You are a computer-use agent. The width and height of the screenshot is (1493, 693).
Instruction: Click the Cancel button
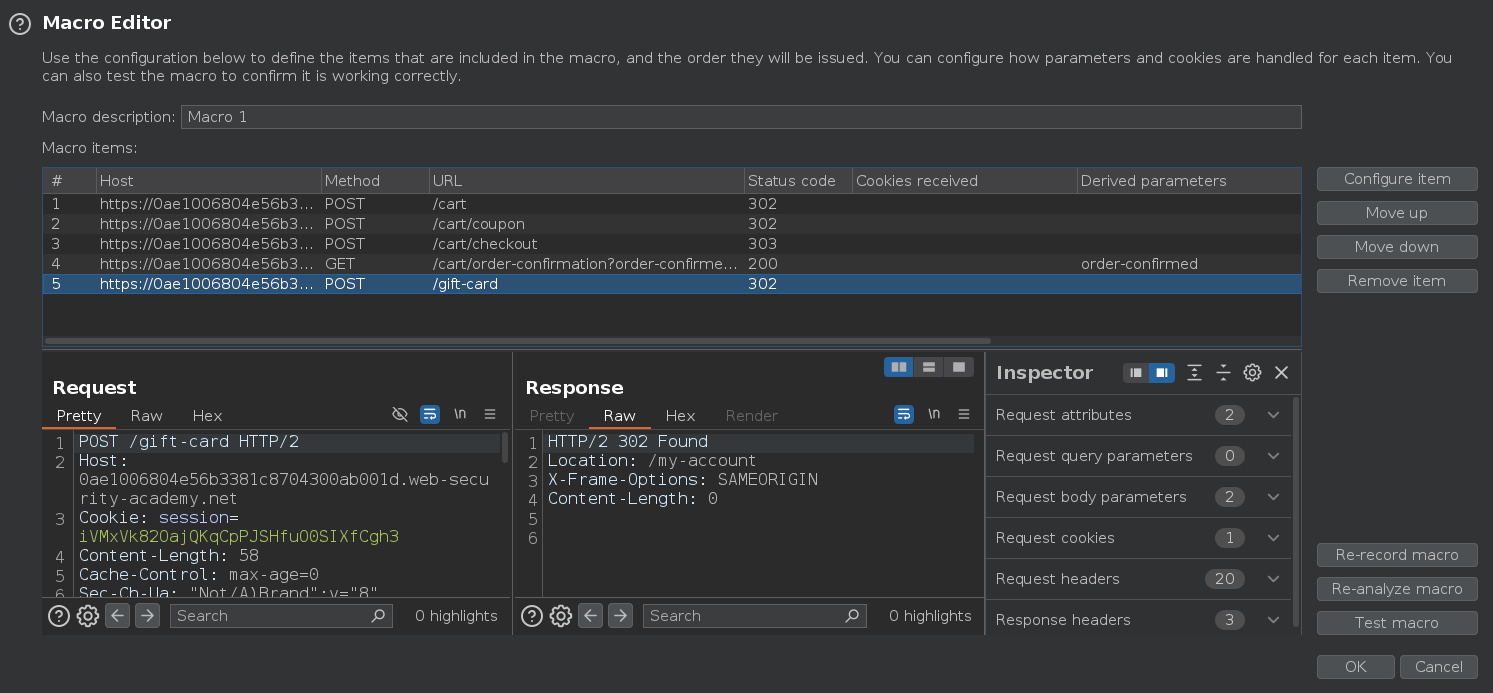point(1439,667)
